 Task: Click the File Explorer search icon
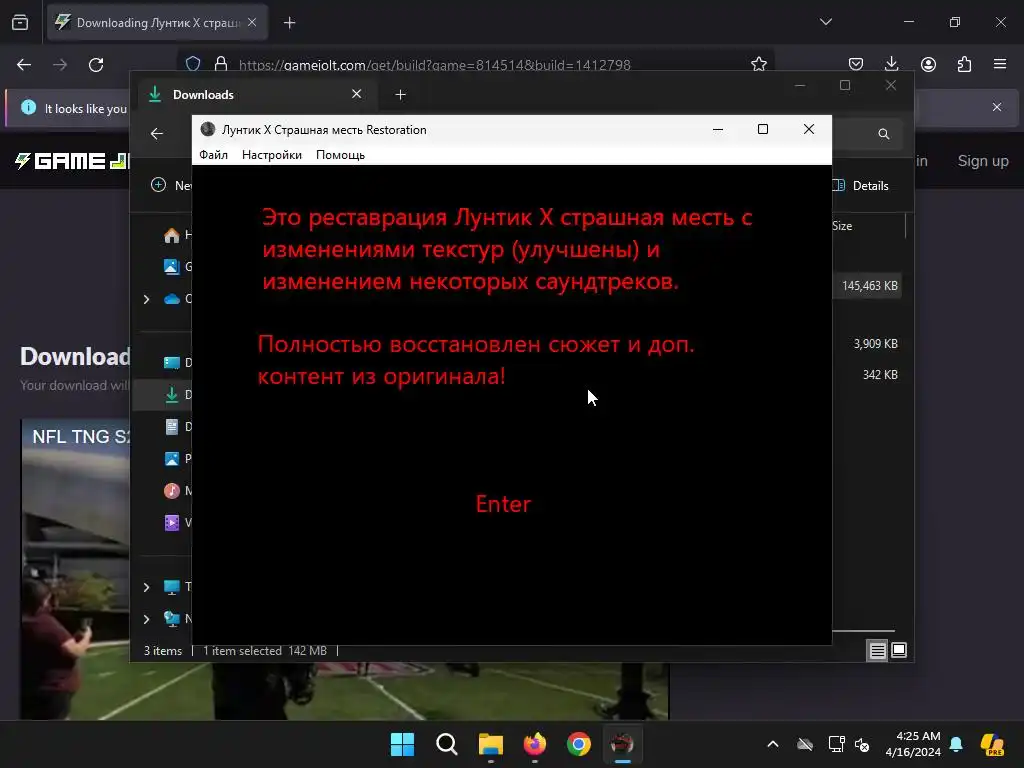(x=884, y=134)
